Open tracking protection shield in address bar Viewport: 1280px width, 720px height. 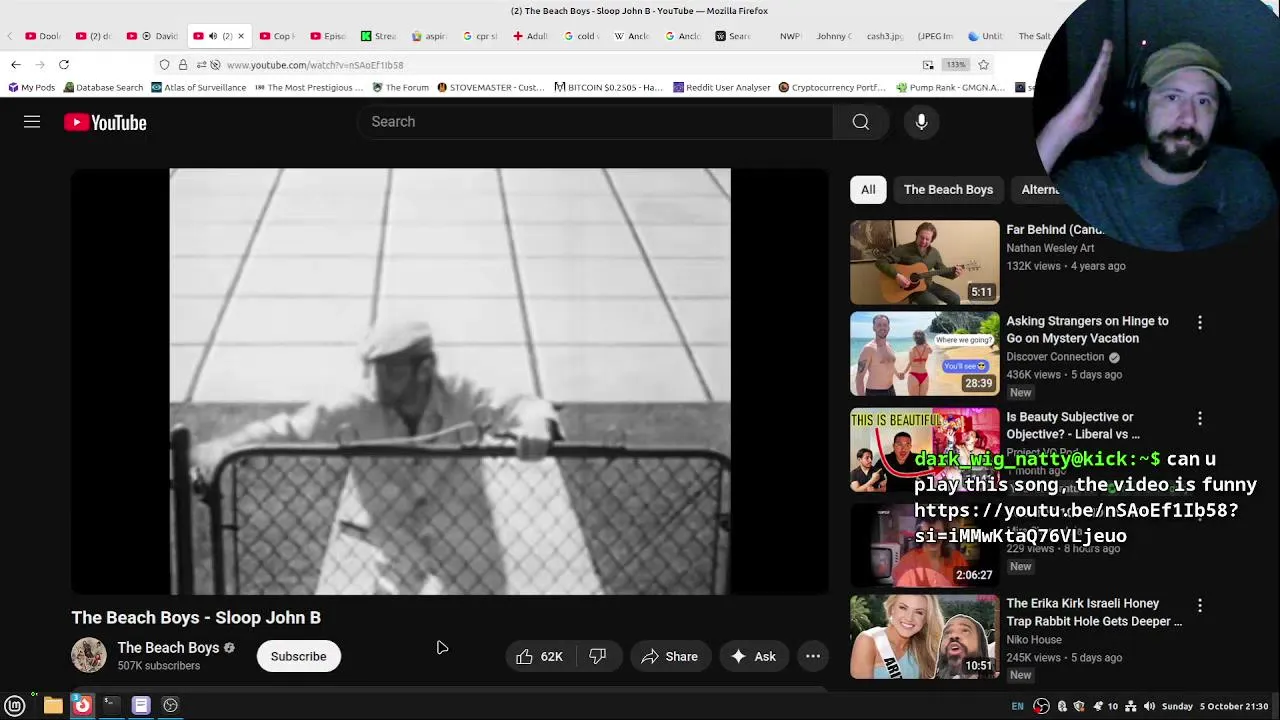164,65
